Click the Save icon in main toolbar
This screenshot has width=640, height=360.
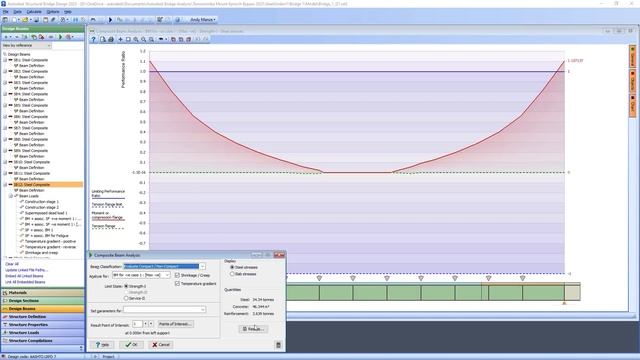click(36, 20)
